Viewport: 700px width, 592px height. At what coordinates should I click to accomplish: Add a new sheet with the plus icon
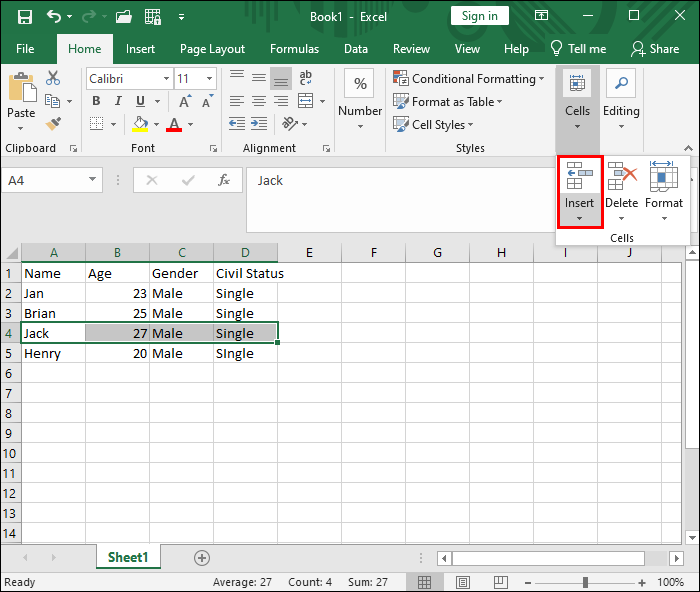(x=202, y=558)
